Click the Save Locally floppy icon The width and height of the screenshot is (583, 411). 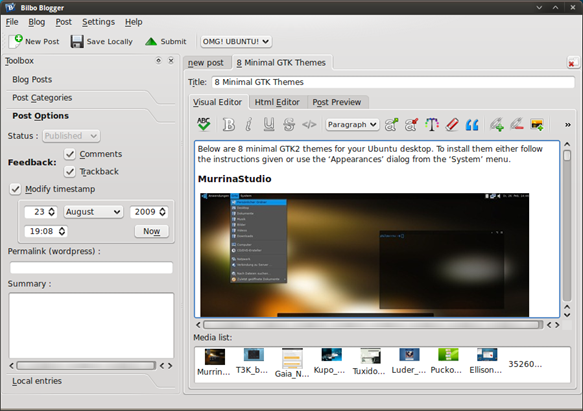tap(77, 42)
